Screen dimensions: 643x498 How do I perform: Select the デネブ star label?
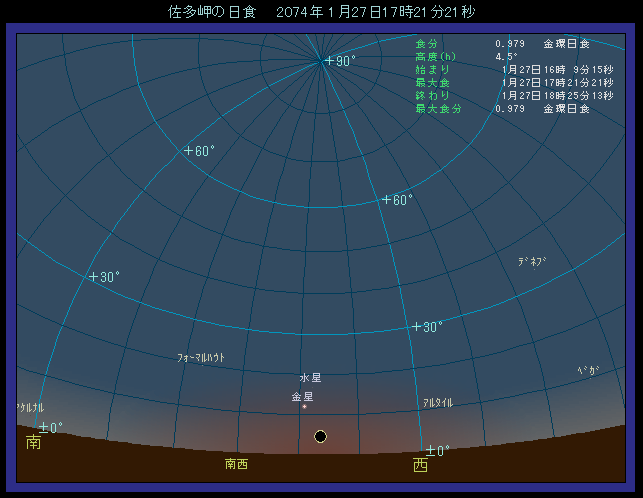coord(532,261)
